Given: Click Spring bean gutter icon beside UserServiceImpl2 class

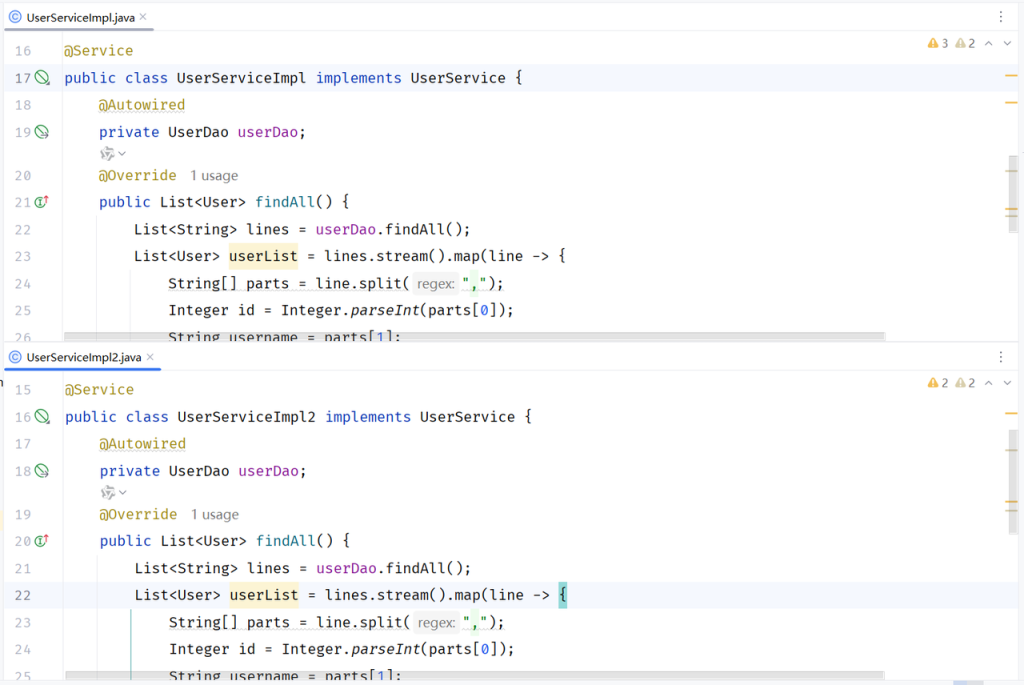Looking at the screenshot, I should [x=42, y=417].
